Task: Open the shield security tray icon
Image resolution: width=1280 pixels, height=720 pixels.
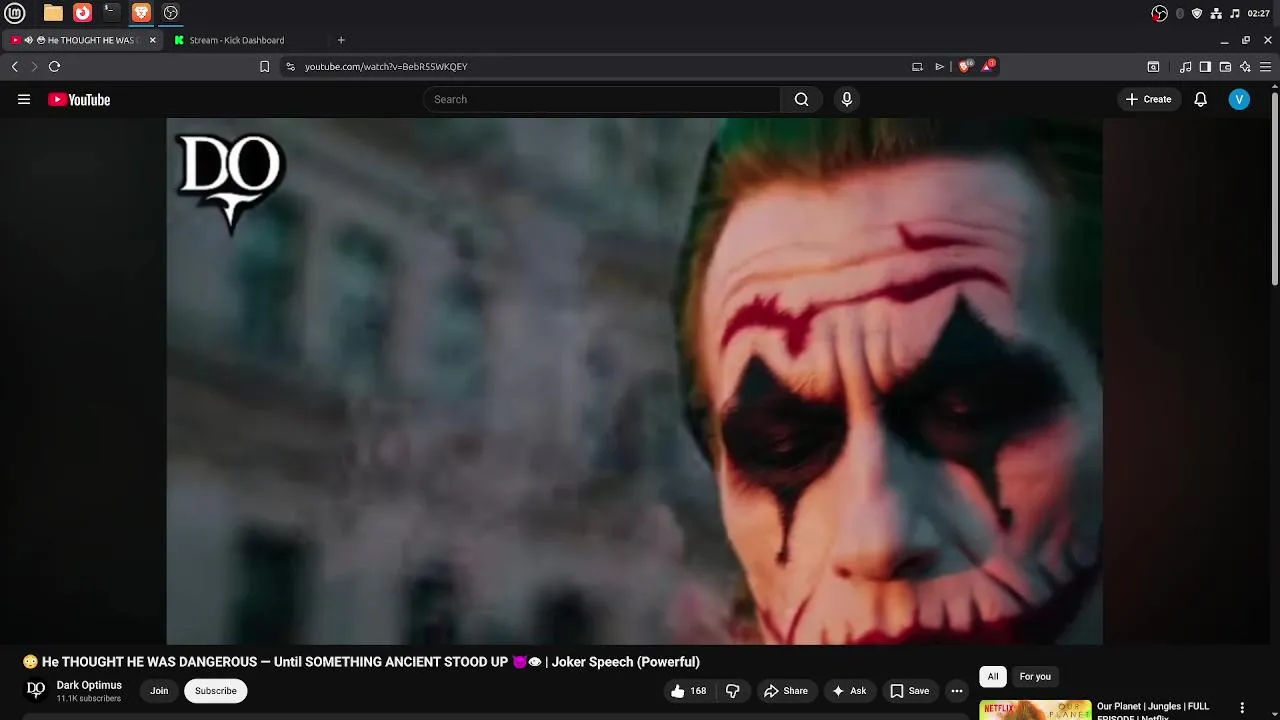Action: click(1197, 13)
